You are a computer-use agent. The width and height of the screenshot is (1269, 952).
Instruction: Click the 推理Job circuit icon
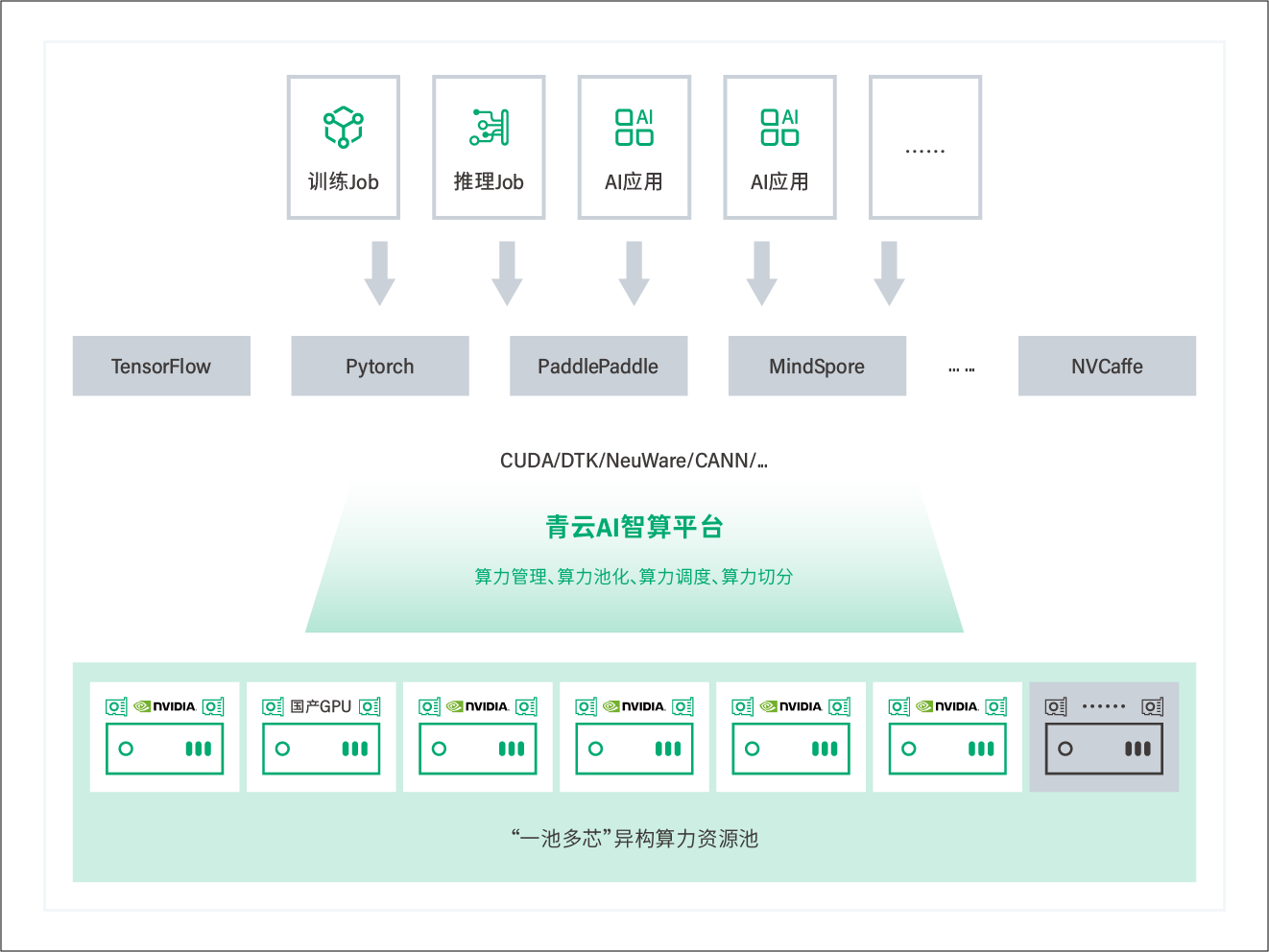point(489,127)
